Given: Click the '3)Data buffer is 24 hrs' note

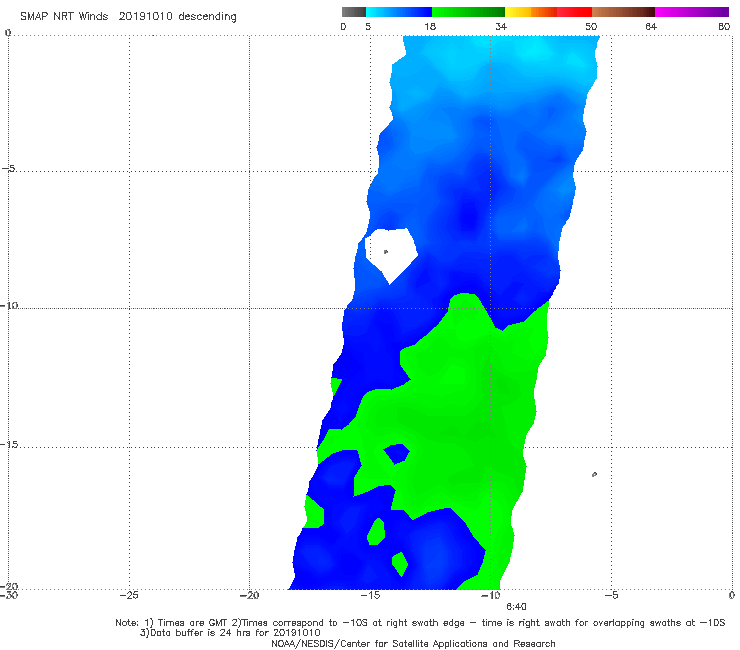Looking at the screenshot, I should pos(230,633).
